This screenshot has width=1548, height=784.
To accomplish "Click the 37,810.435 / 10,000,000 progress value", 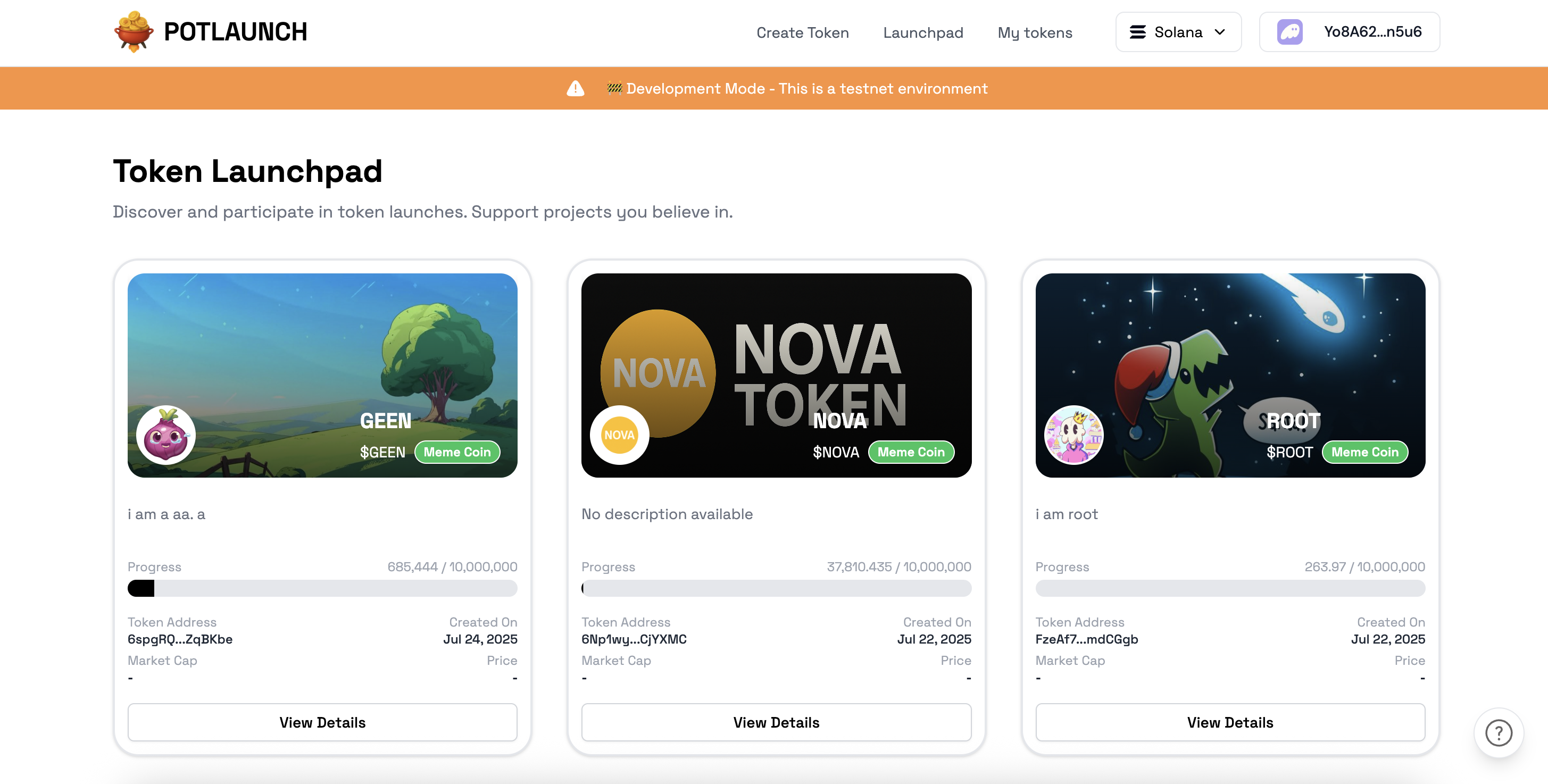I will point(898,566).
